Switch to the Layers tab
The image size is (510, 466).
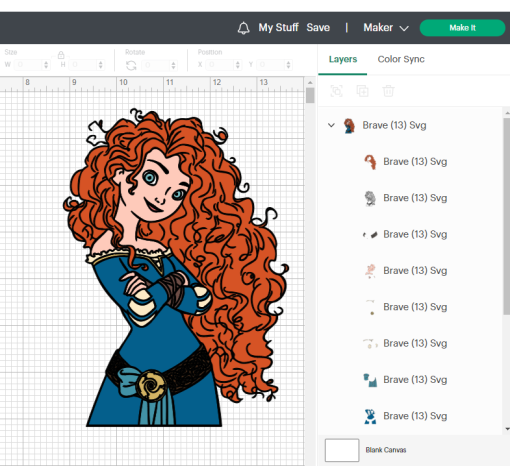[343, 59]
